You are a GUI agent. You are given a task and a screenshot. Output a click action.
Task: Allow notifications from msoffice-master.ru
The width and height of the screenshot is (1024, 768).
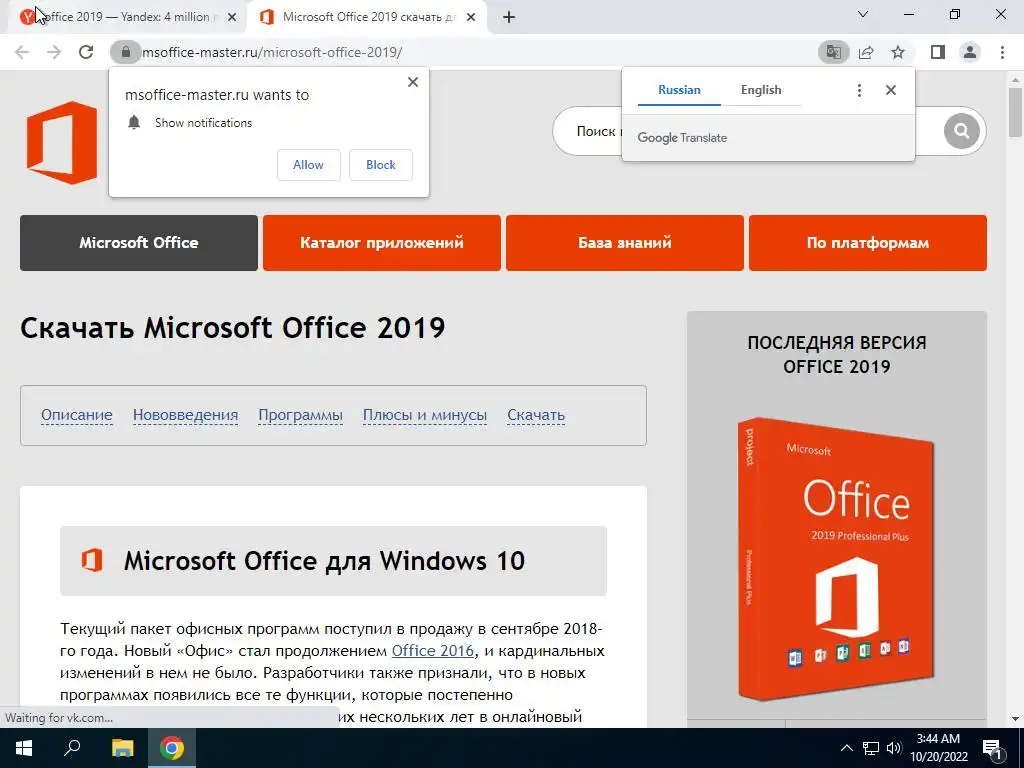(308, 165)
